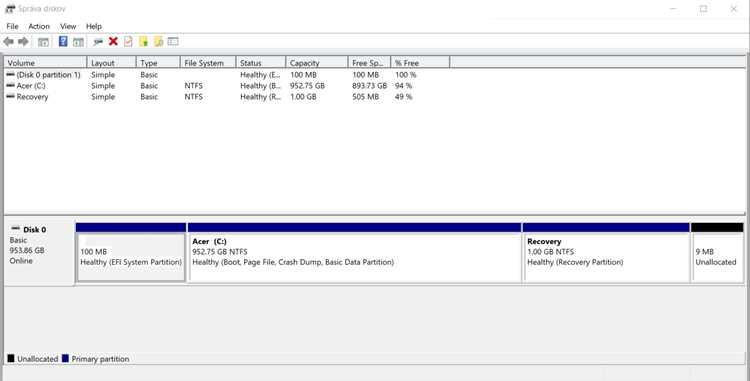Click the properties checkmark sheet icon
750x381 pixels.
click(x=128, y=42)
